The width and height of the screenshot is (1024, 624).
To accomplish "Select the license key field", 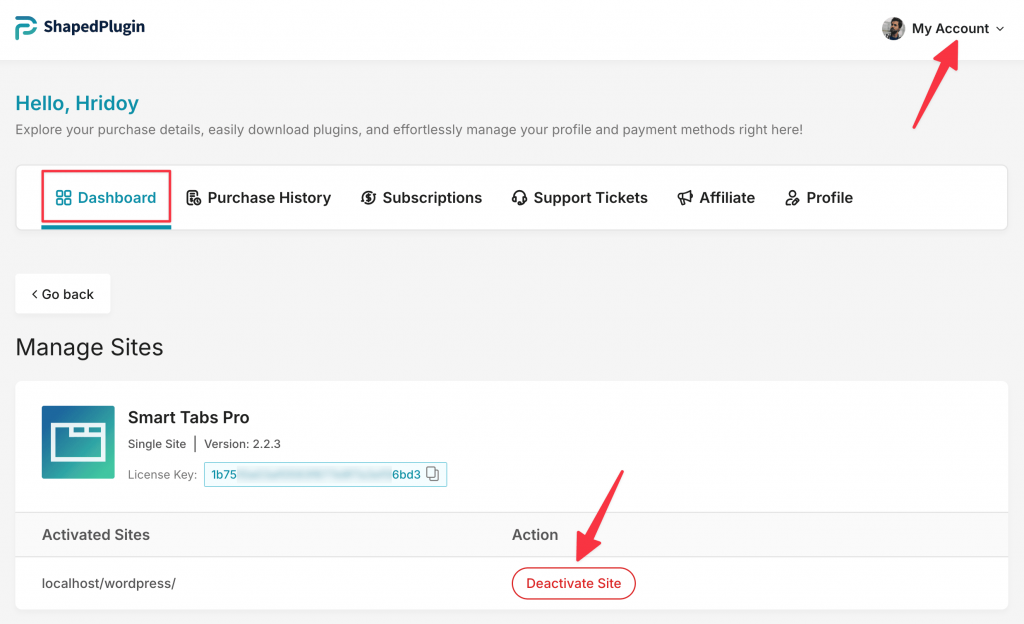I will pyautogui.click(x=325, y=475).
